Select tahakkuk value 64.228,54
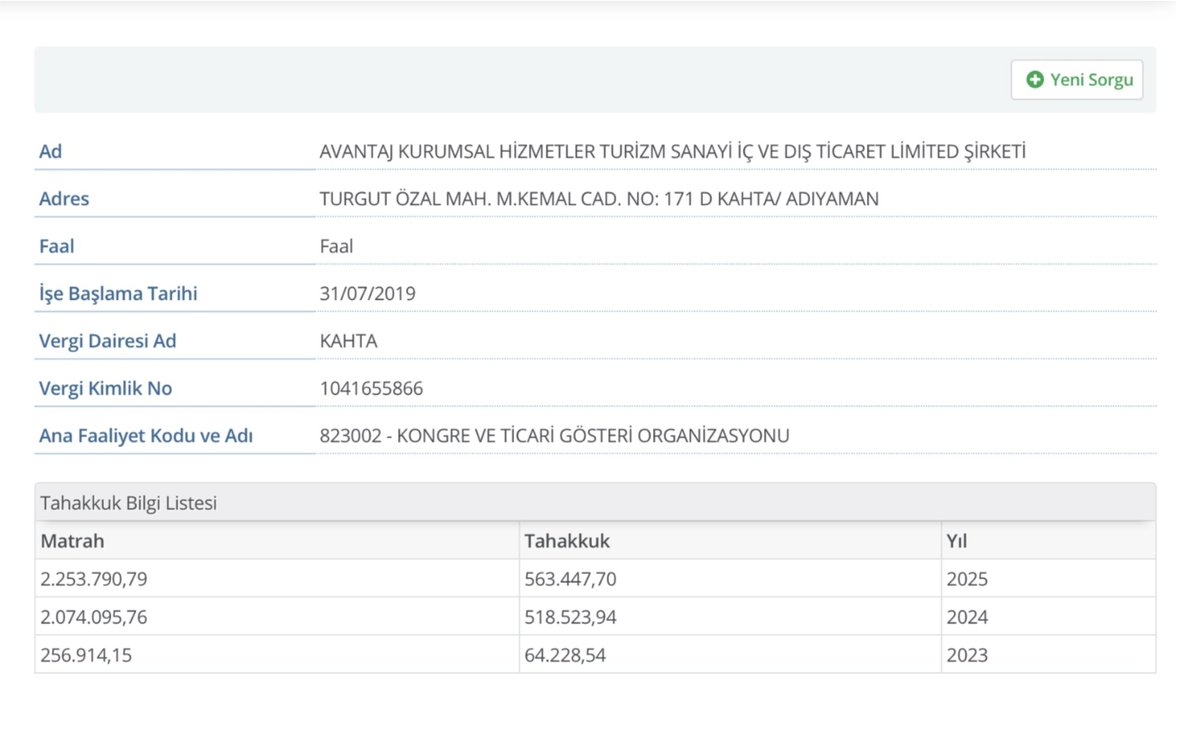This screenshot has height=746, width=1200. 565,655
